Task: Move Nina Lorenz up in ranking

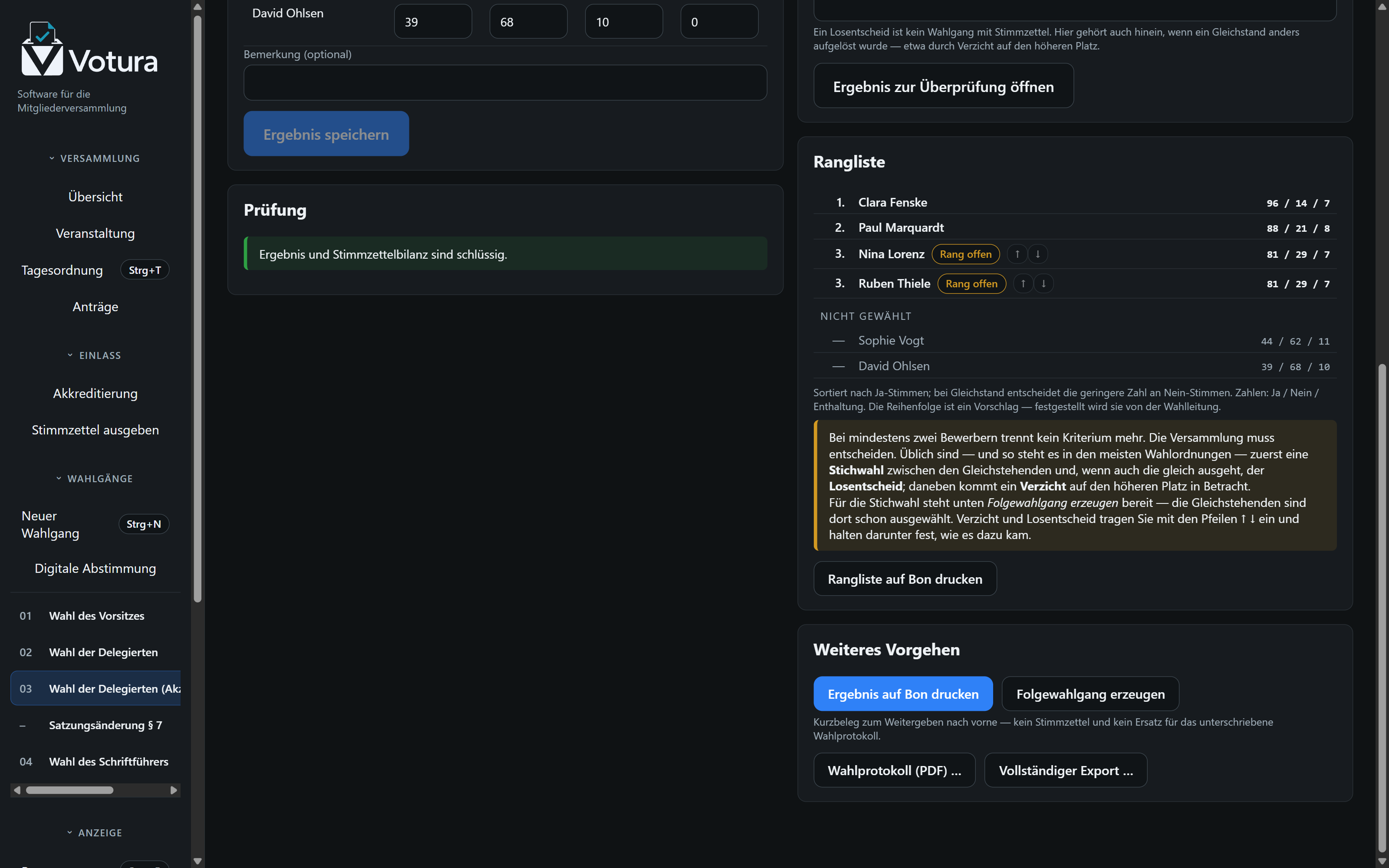Action: [x=1017, y=254]
